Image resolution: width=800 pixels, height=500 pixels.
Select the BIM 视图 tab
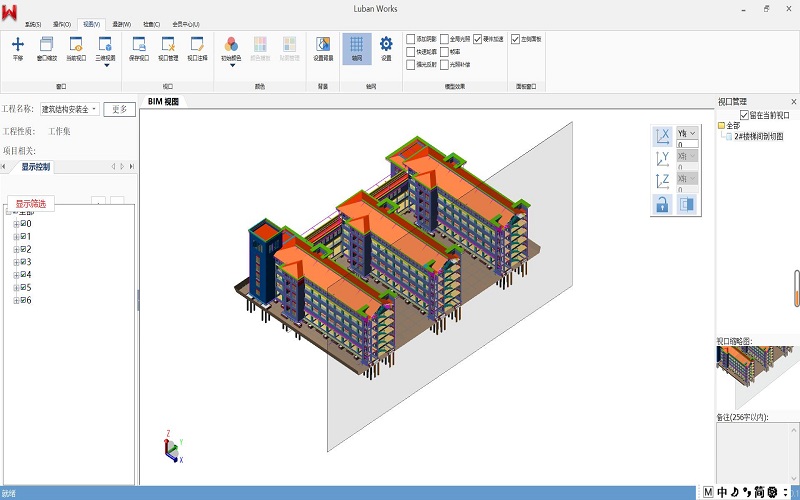[163, 102]
